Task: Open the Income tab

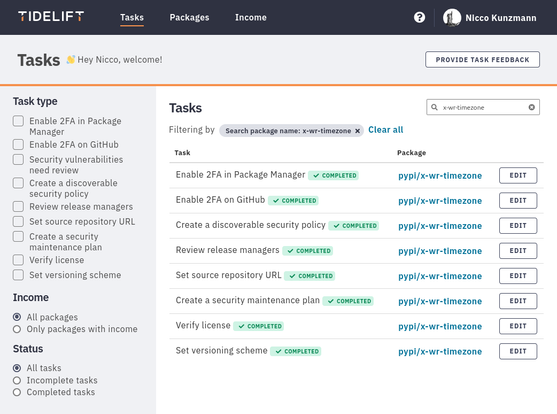Action: coord(251,17)
